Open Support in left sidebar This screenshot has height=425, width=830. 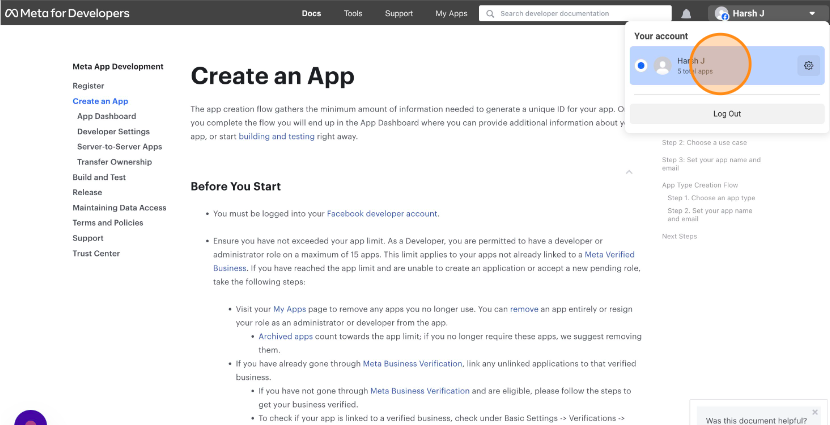88,238
